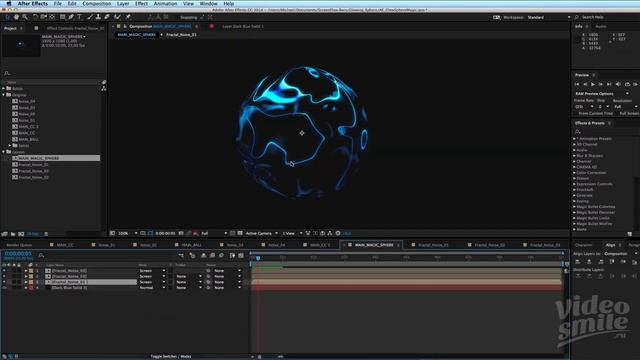Create new folder in Project panel

(x=13, y=234)
